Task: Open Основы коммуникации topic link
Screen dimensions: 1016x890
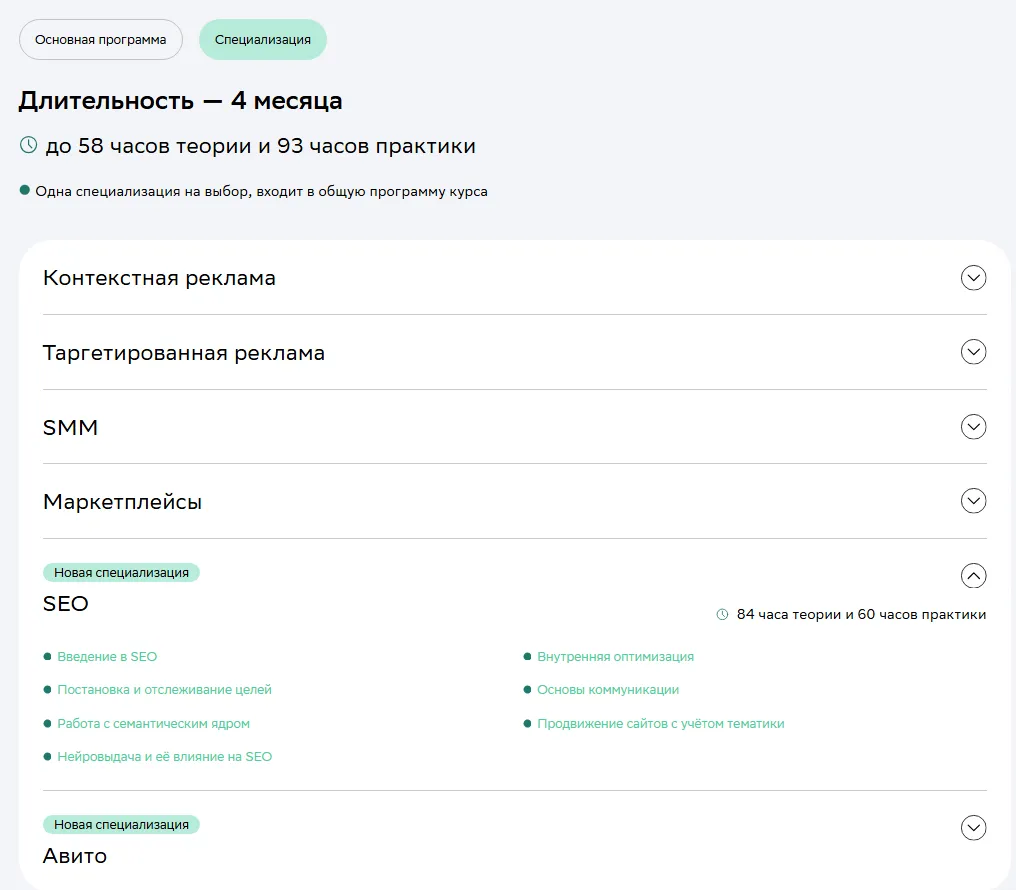Action: coord(608,690)
